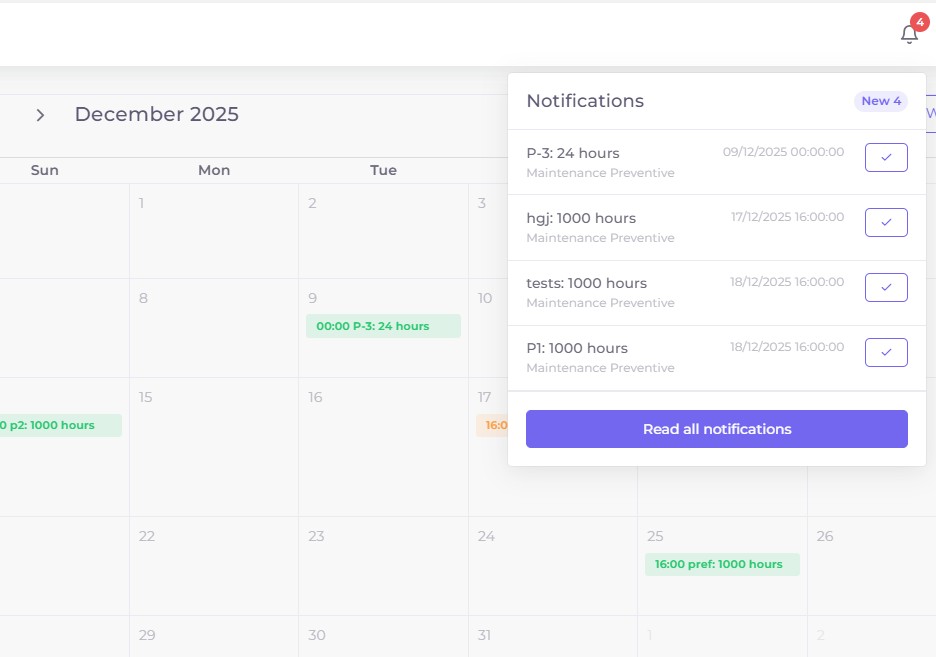The height and width of the screenshot is (657, 936).
Task: Click the notification bell icon
Action: (x=908, y=34)
